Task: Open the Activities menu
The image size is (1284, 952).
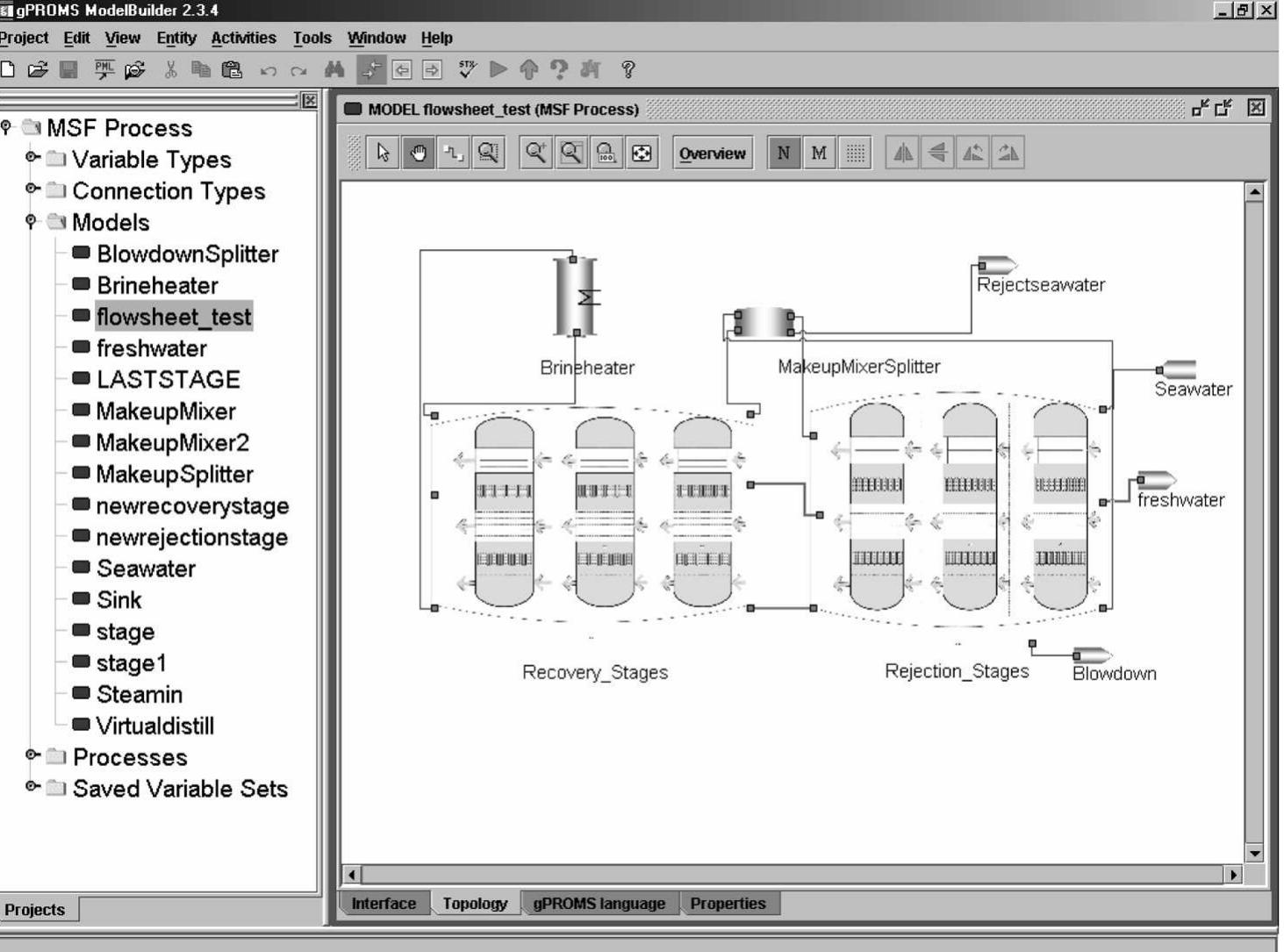Action: click(243, 38)
